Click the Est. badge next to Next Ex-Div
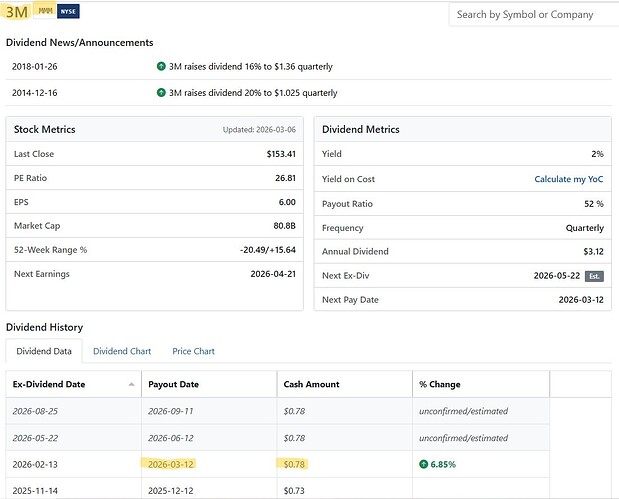This screenshot has height=499, width=619. click(x=594, y=276)
